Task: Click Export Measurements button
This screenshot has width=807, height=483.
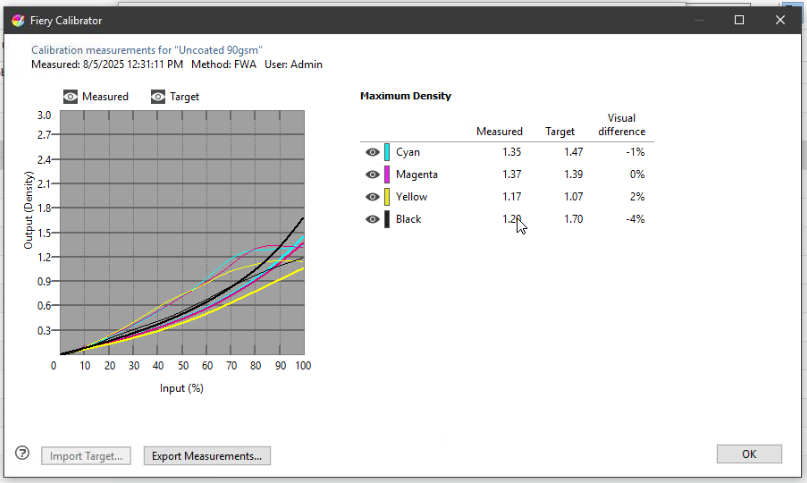Action: pos(207,456)
